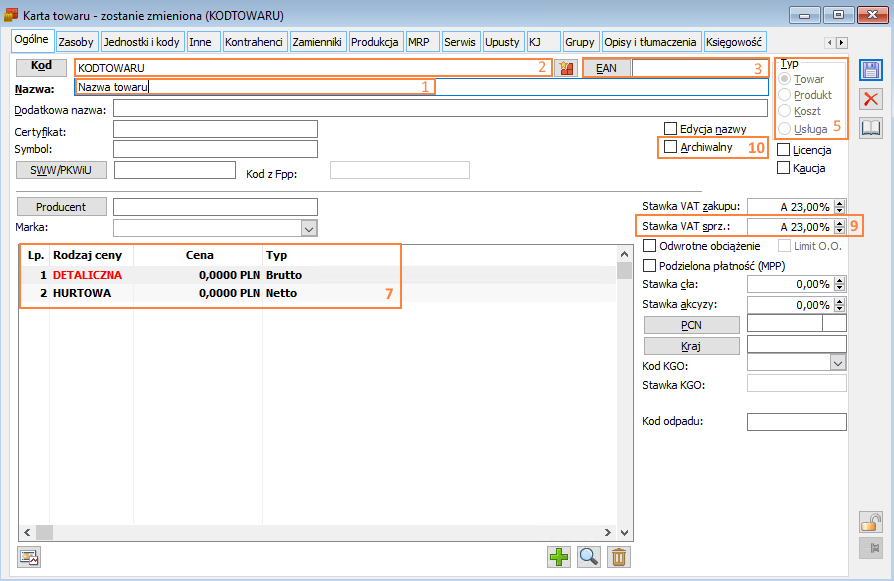
Task: Toggle the Edycja nazwy checkbox
Action: point(671,128)
